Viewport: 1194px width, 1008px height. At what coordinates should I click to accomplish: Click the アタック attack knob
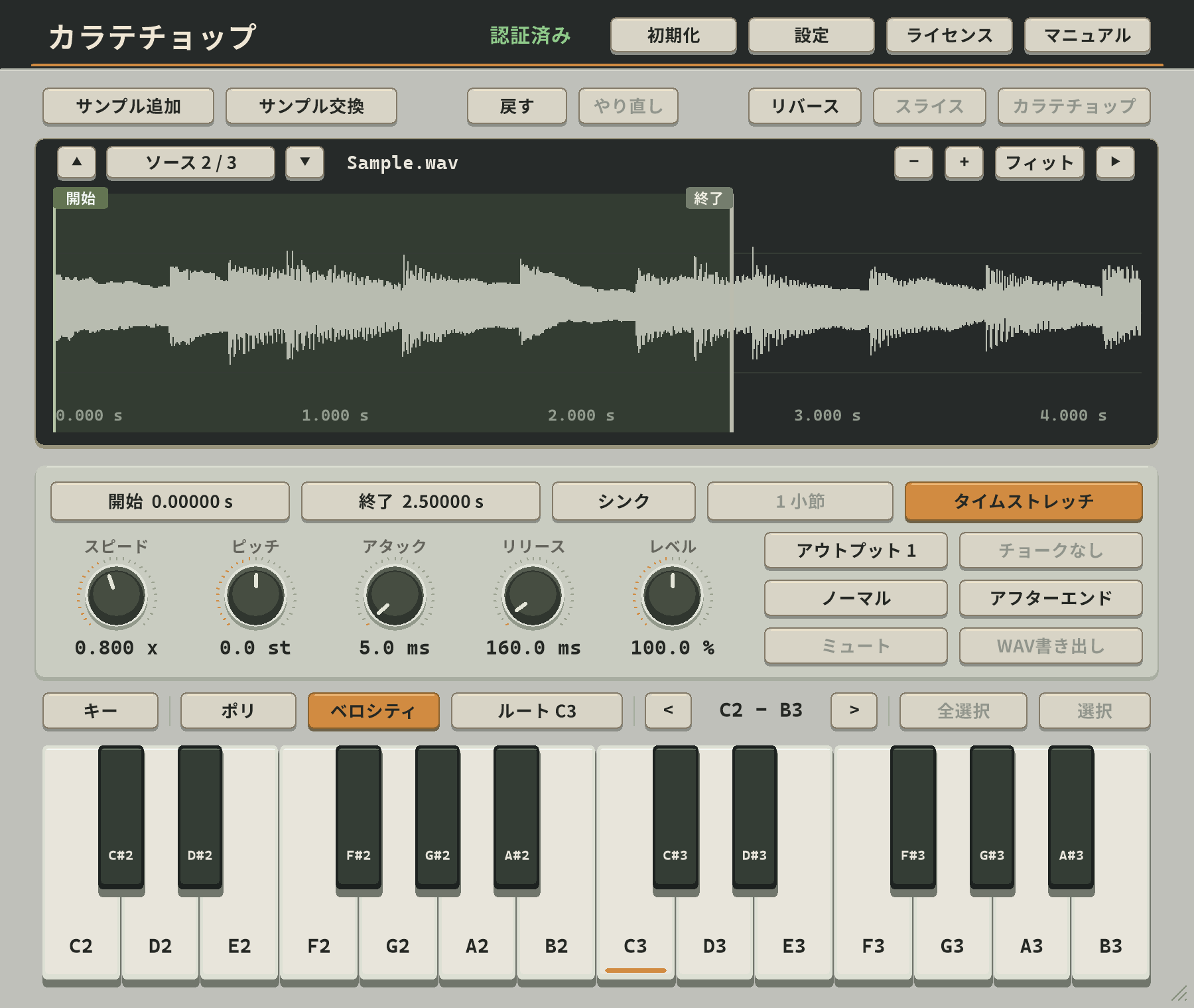395,596
